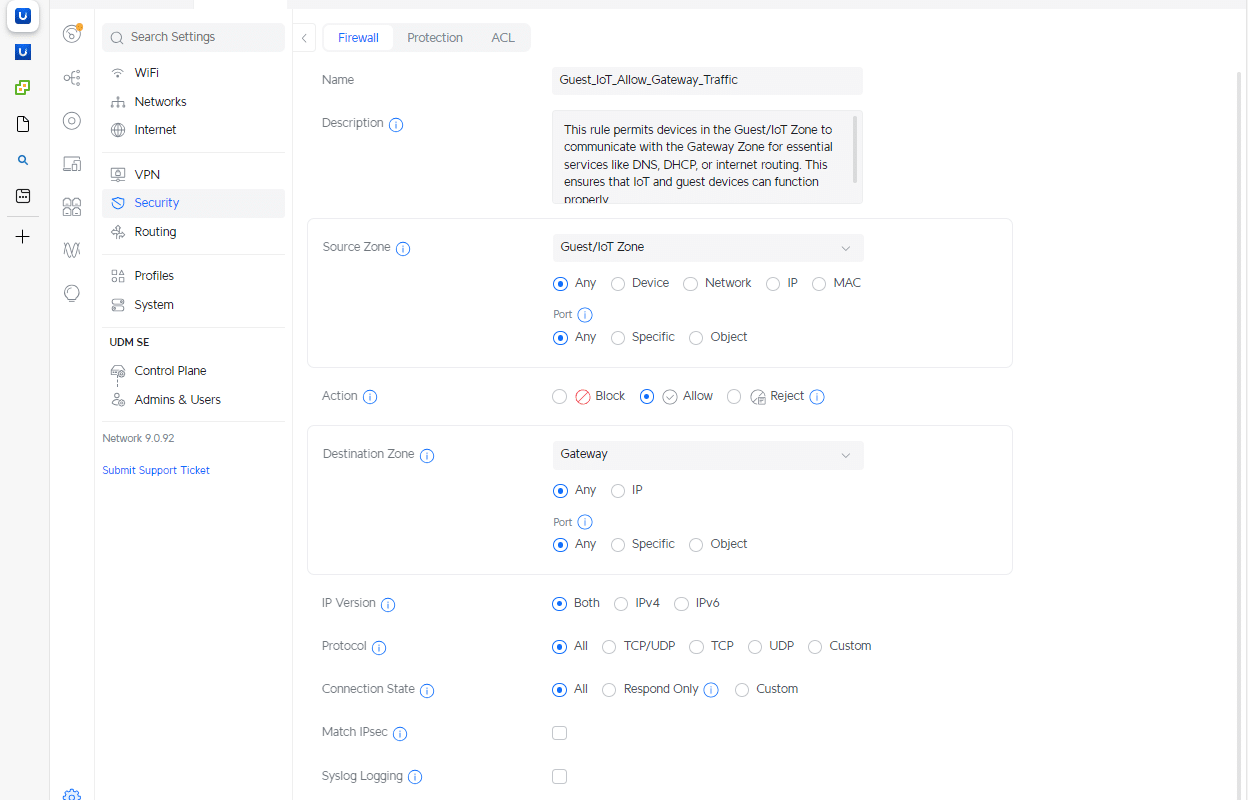Add an application with the plus icon
The width and height of the screenshot is (1248, 800).
[23, 237]
